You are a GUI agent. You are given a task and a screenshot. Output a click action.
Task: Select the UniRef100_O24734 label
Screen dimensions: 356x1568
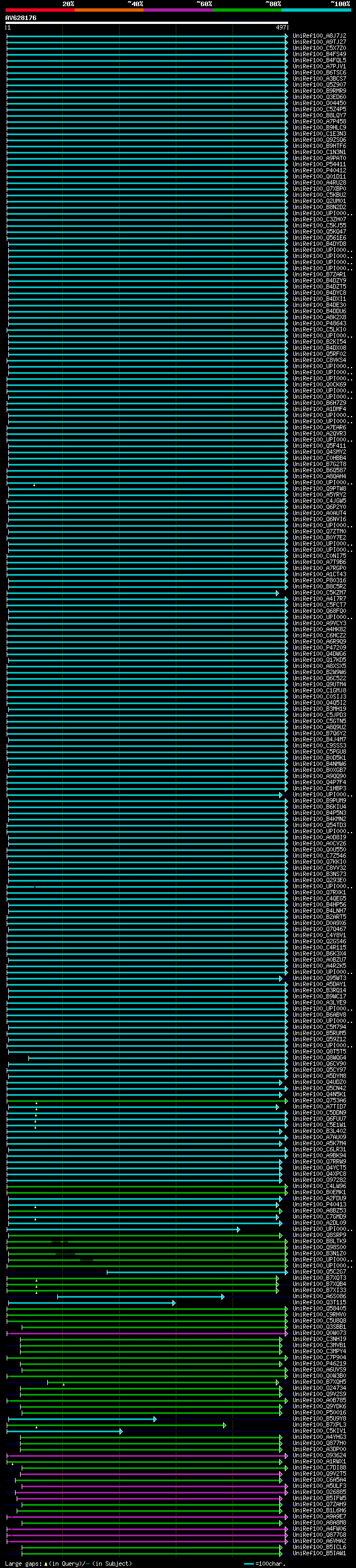click(x=319, y=1387)
